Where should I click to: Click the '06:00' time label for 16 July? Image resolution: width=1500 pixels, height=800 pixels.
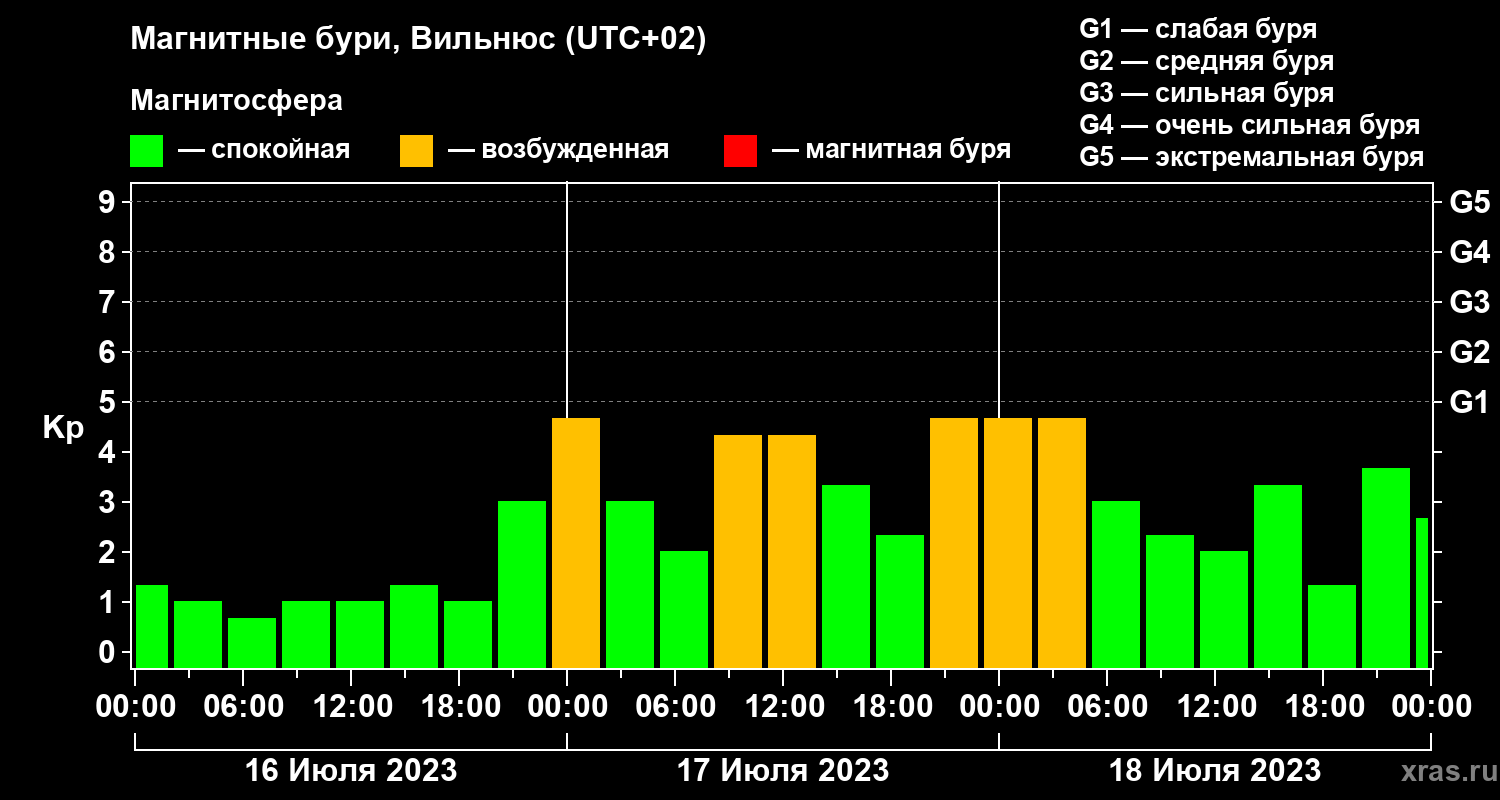coord(243,706)
